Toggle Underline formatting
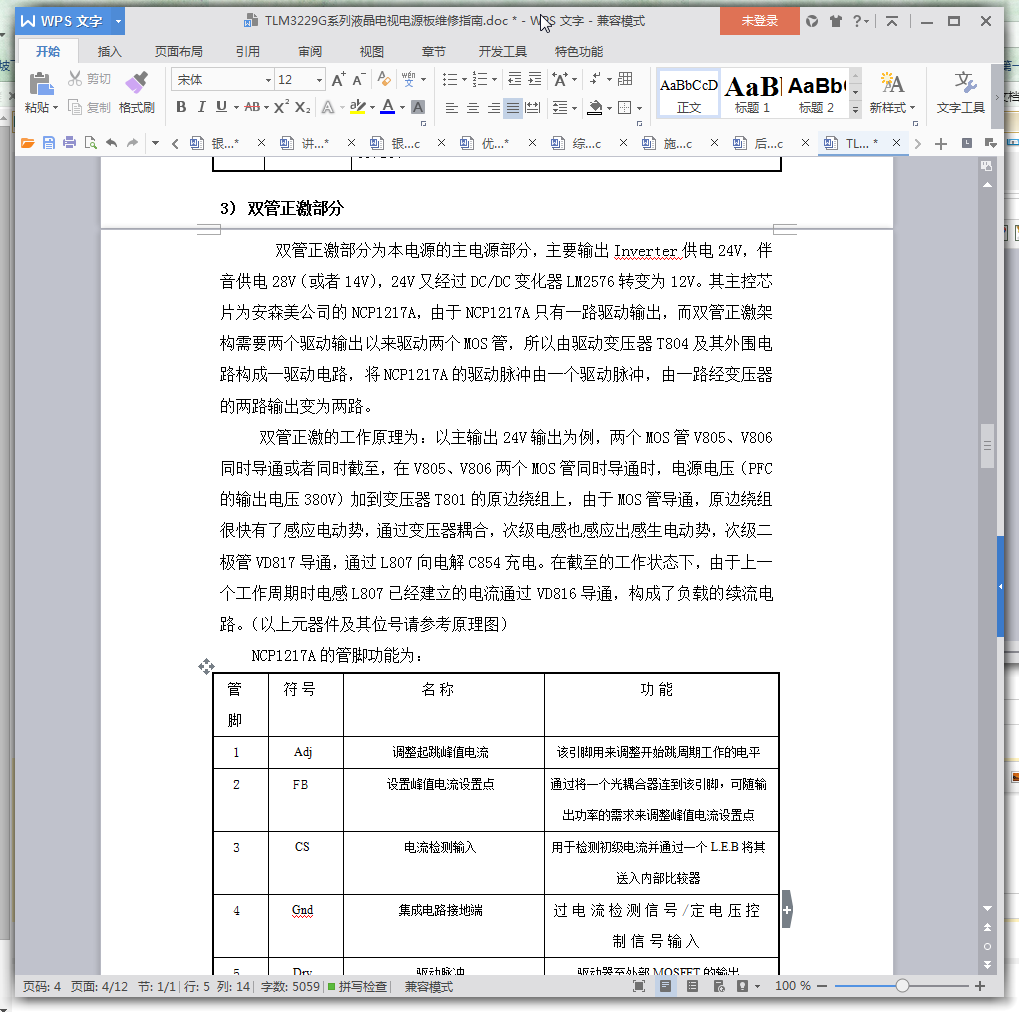1019x1012 pixels. pos(221,107)
